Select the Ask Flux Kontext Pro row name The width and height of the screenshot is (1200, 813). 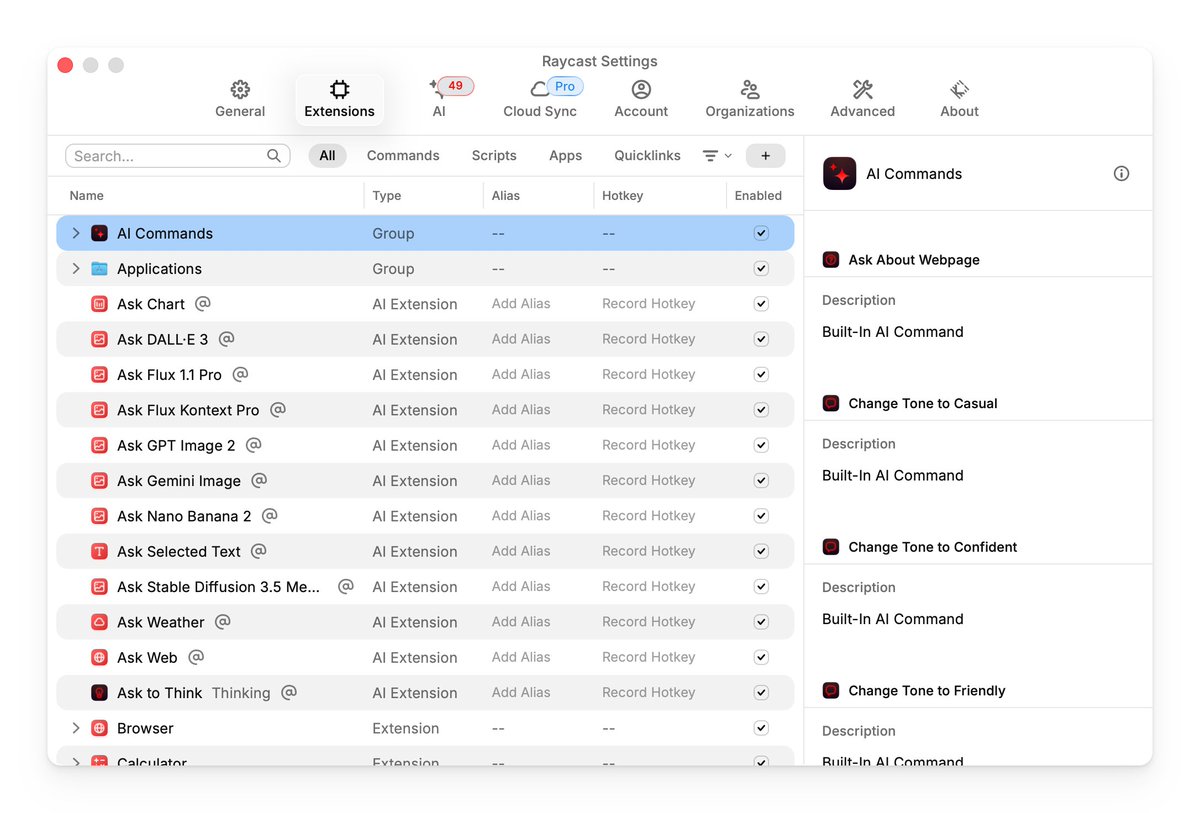coord(188,410)
